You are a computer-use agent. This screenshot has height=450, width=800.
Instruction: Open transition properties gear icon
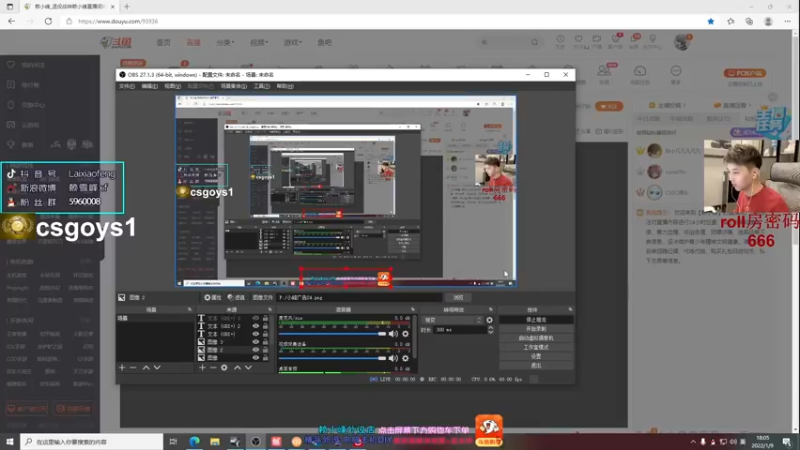(x=490, y=320)
